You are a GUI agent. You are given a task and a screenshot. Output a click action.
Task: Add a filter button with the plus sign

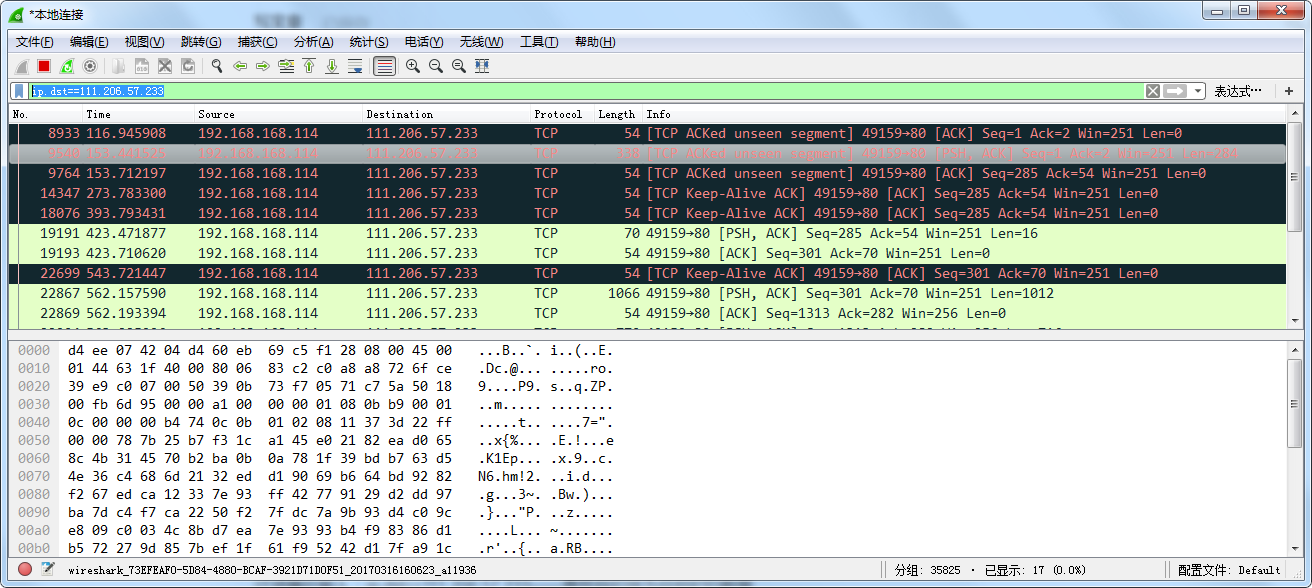tap(1289, 91)
